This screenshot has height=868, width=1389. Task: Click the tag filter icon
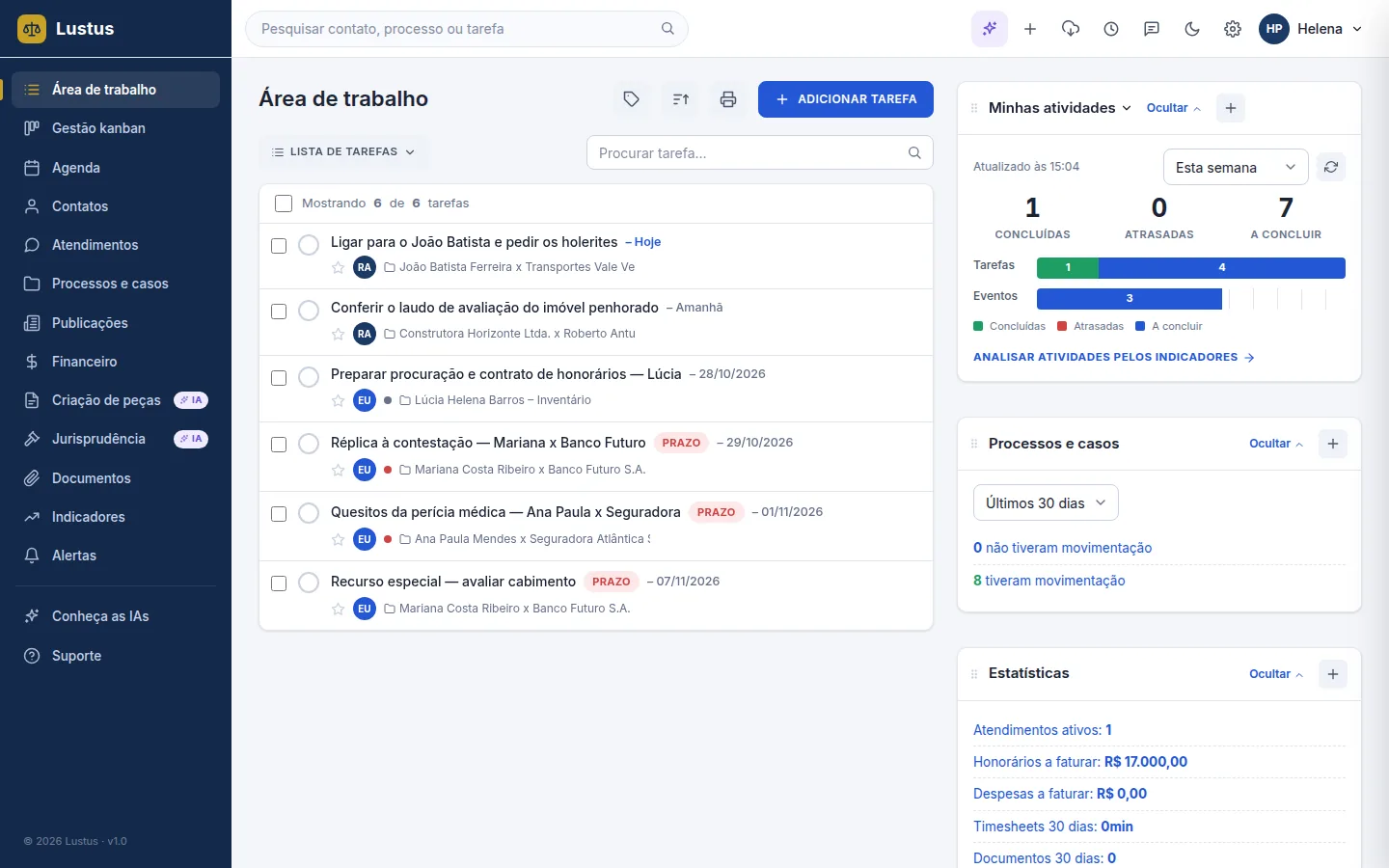coord(632,99)
